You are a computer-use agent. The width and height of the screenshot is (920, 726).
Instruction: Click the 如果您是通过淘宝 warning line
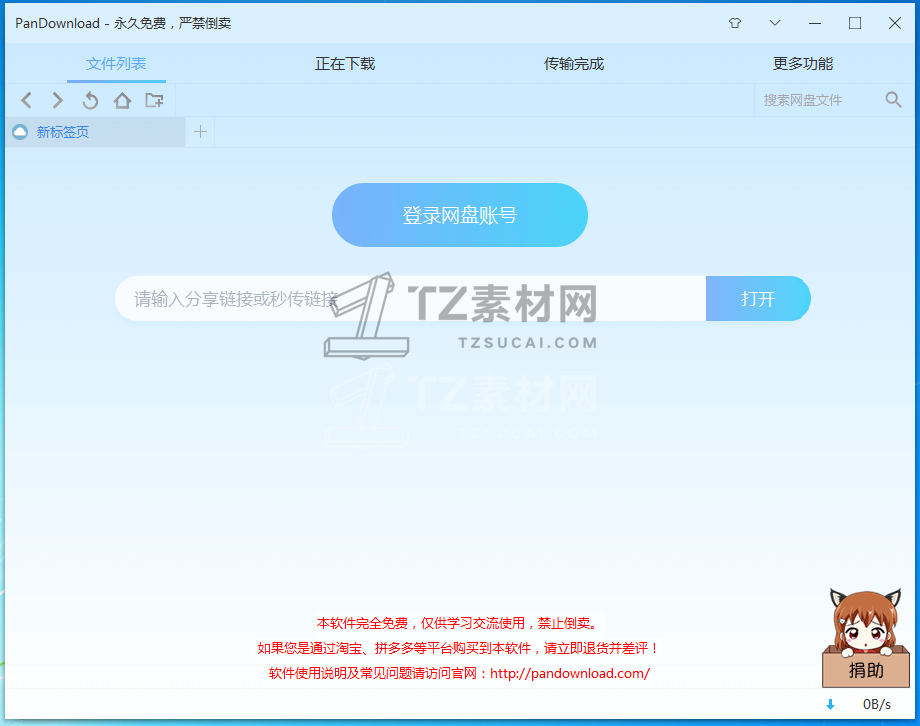click(x=459, y=648)
